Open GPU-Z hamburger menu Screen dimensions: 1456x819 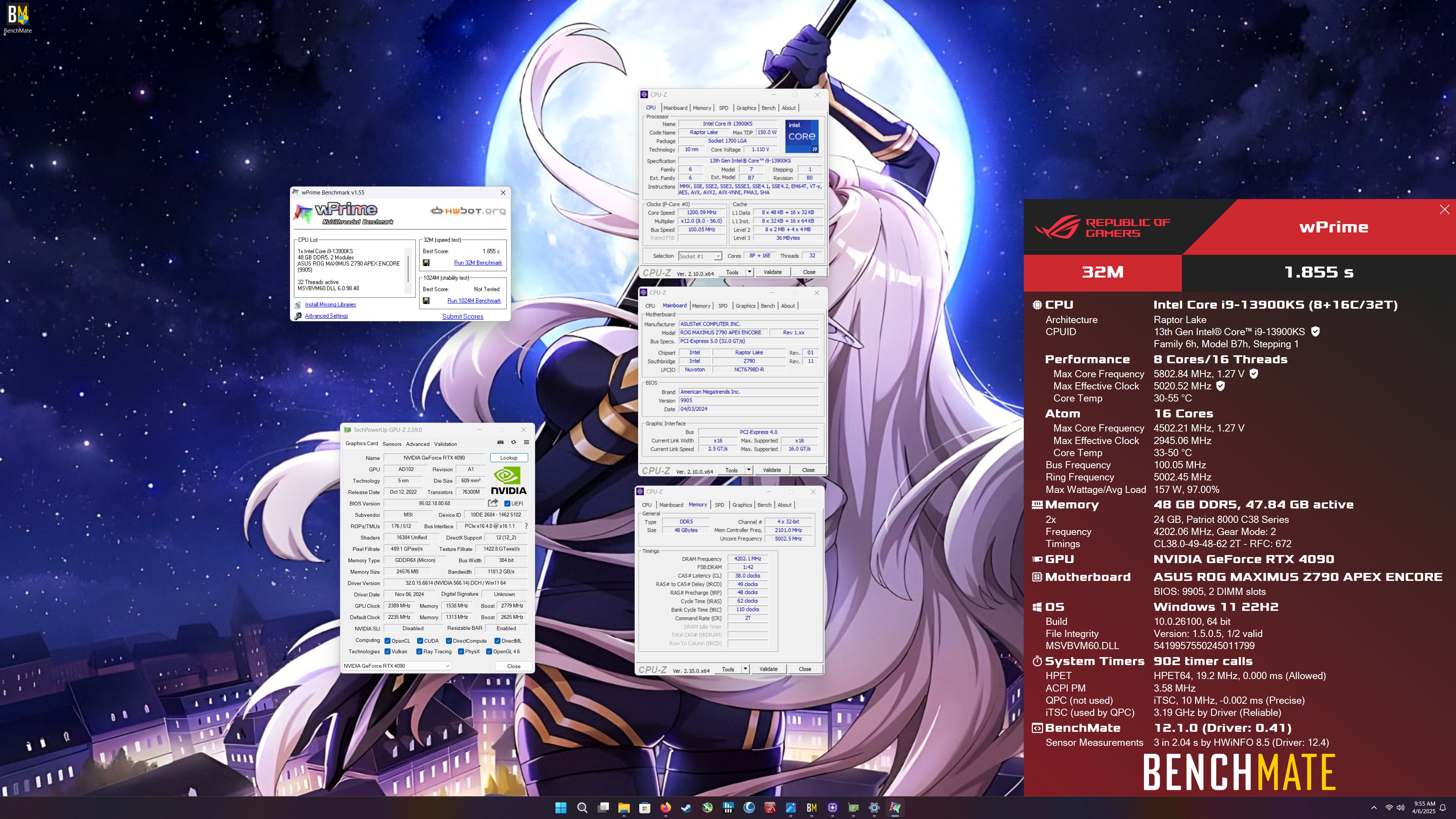(x=526, y=442)
